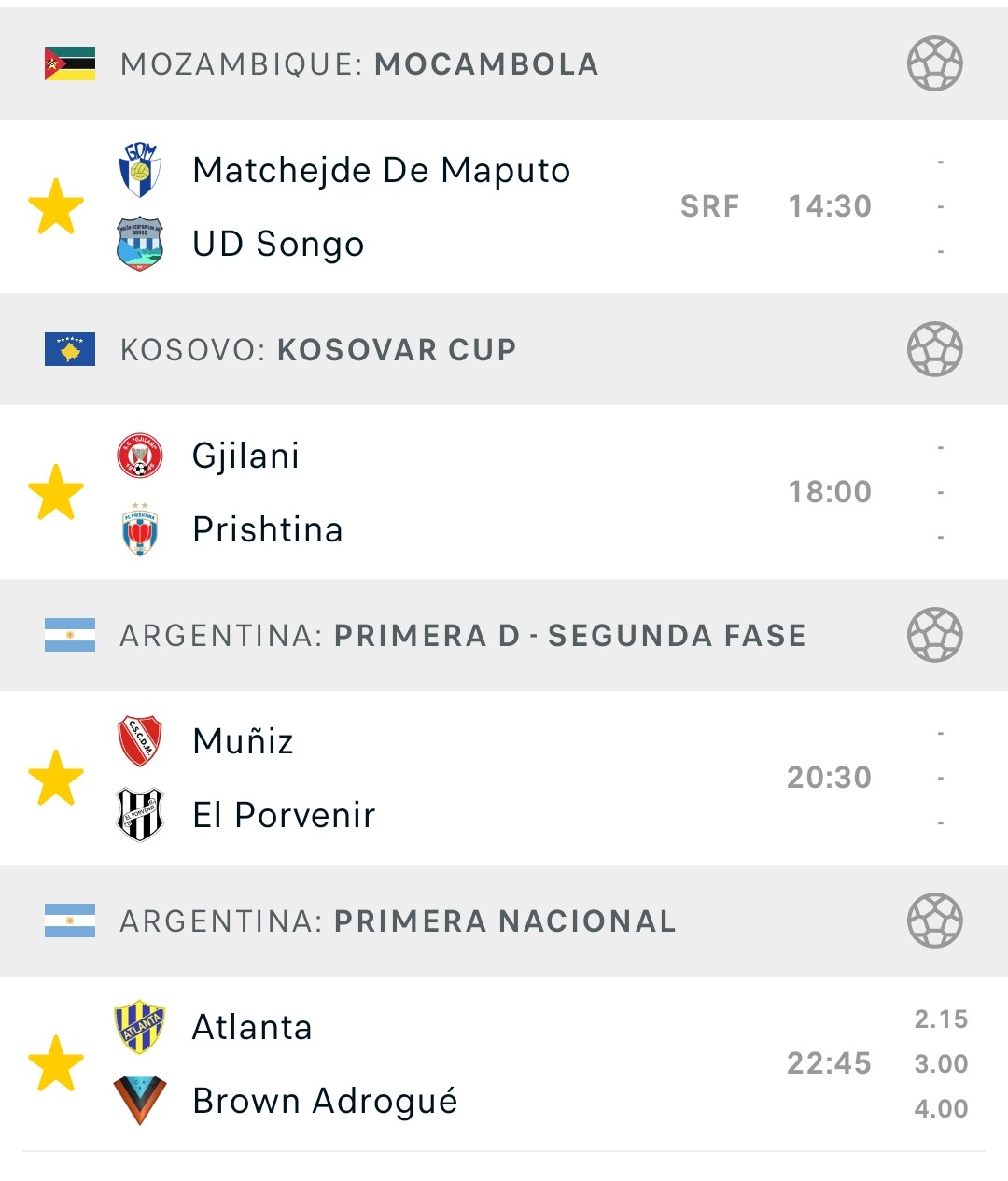
Task: Select the 3.00 draw odds
Action: tap(941, 1064)
